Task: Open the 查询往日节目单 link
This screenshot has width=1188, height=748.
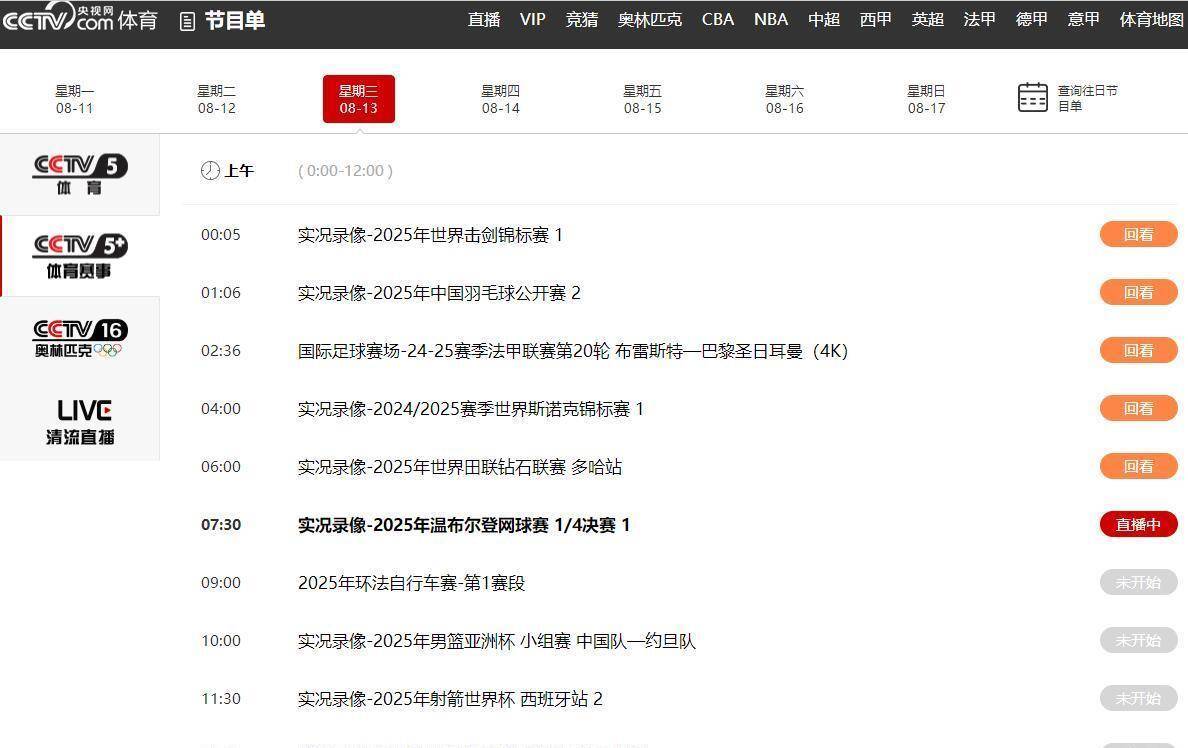Action: point(1087,98)
